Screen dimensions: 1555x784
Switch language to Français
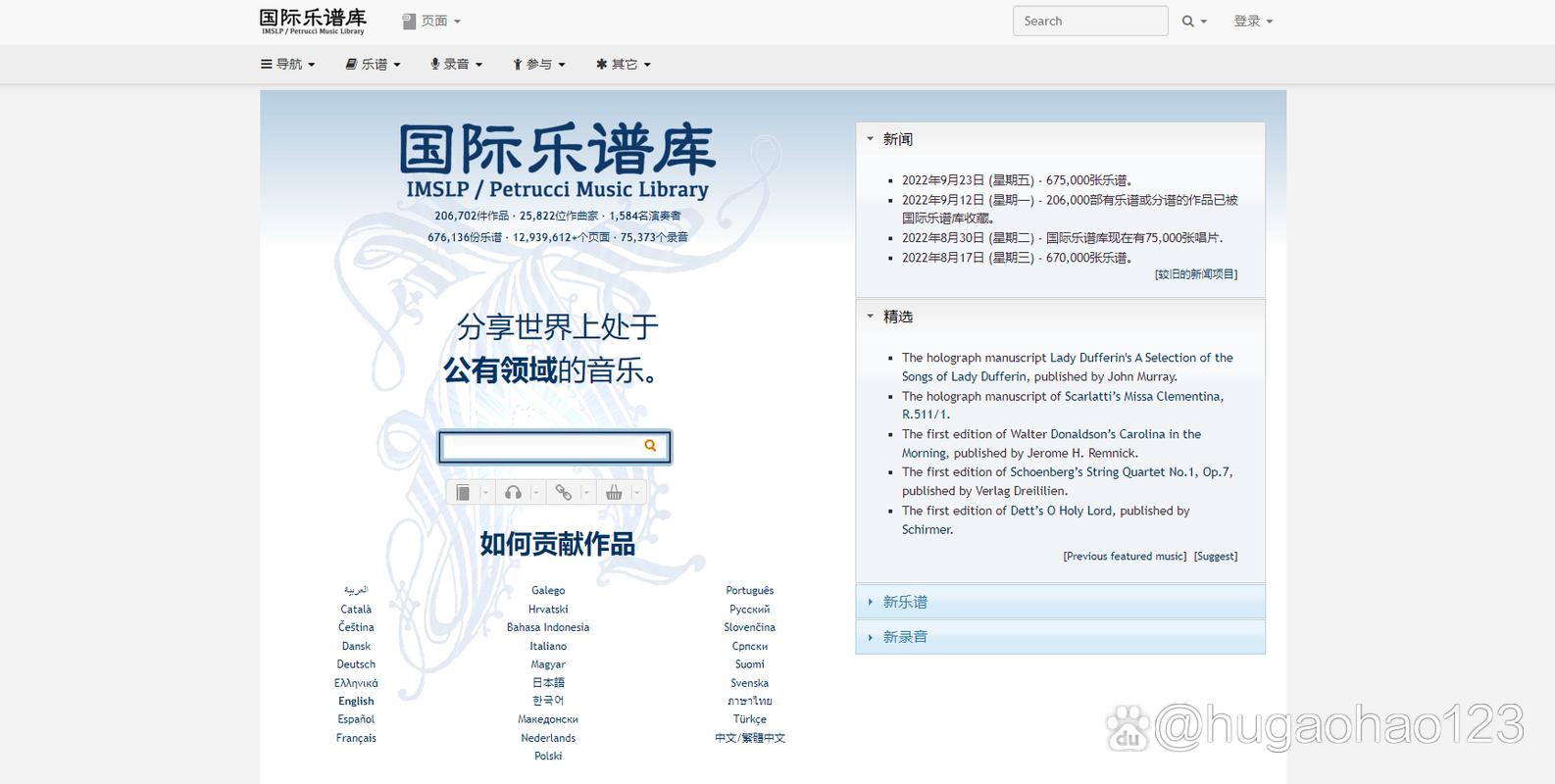[356, 738]
